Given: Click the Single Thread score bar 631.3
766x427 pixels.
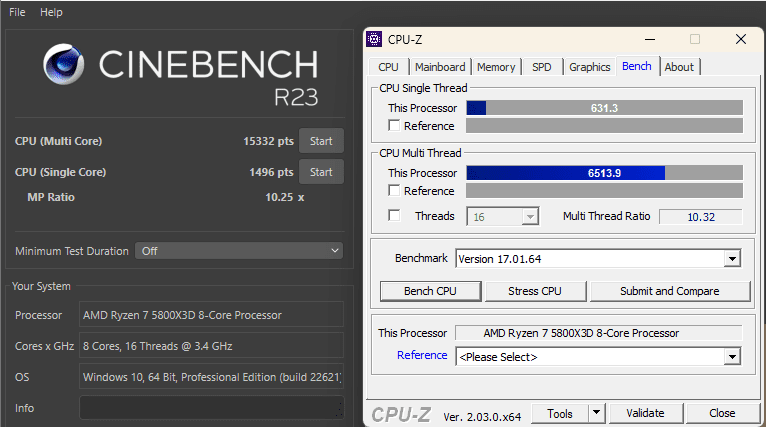Looking at the screenshot, I should [604, 107].
